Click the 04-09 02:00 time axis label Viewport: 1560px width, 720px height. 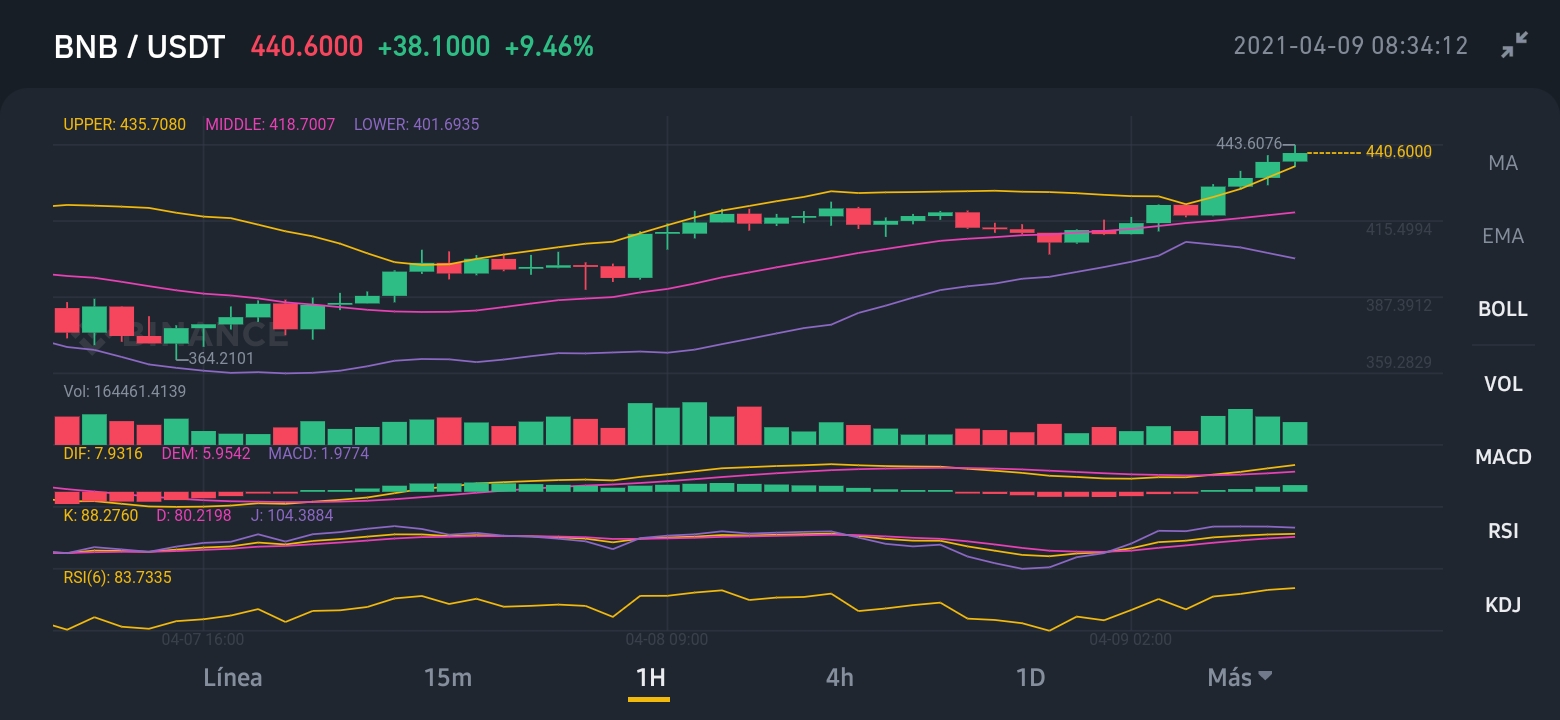point(1130,638)
